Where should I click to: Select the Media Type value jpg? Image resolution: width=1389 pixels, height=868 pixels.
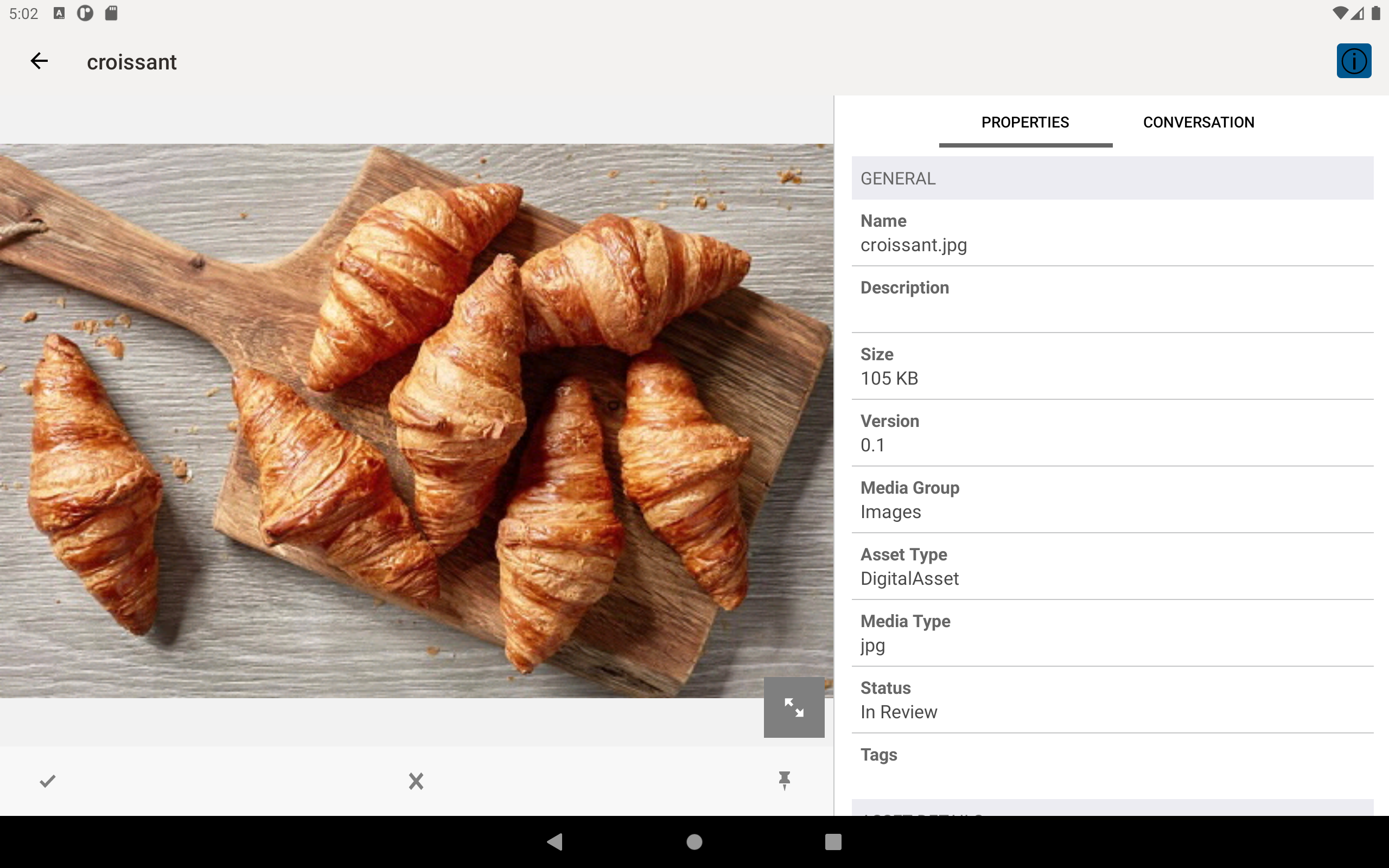(872, 647)
